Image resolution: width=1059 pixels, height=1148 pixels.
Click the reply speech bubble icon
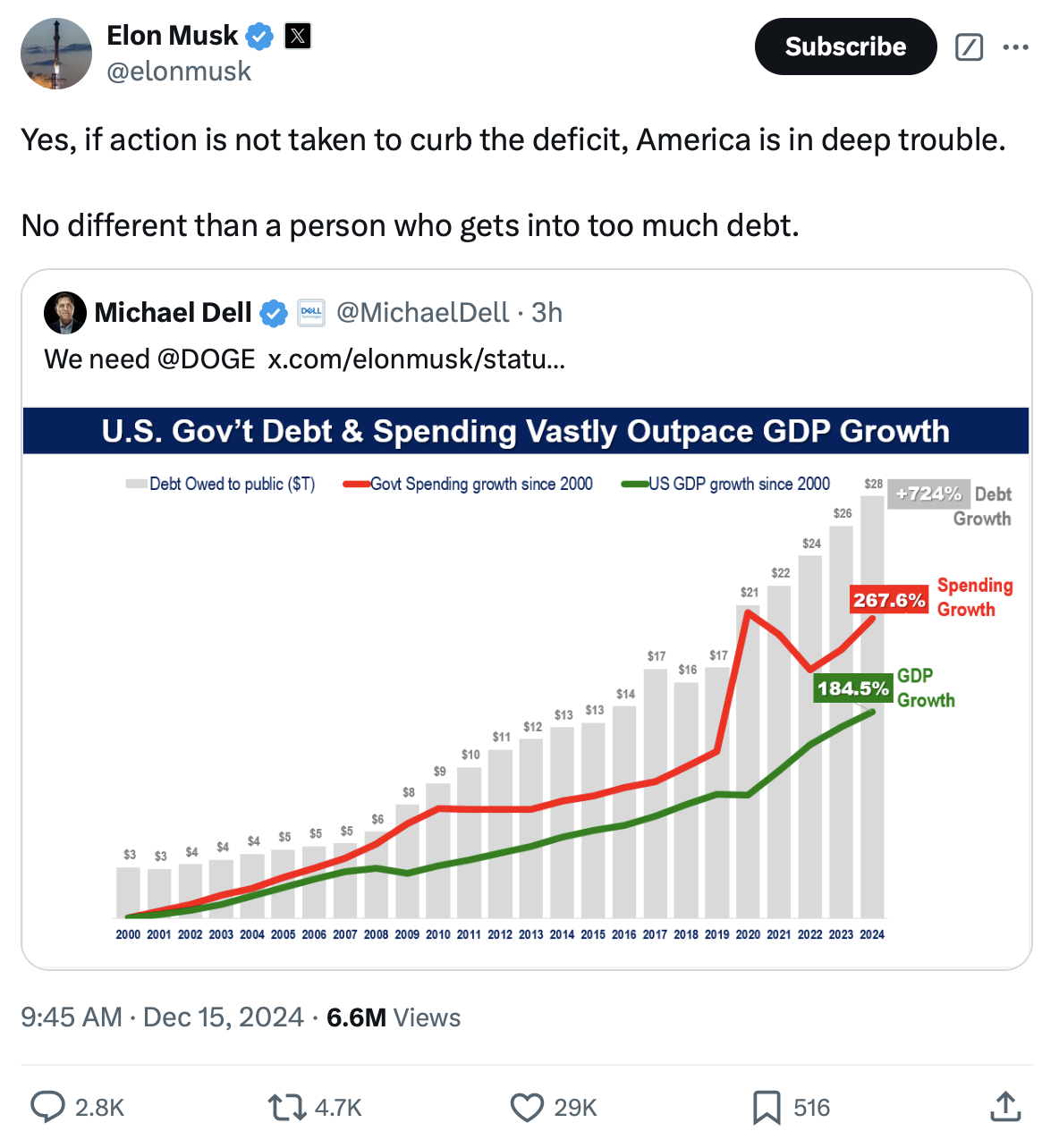coord(48,1107)
